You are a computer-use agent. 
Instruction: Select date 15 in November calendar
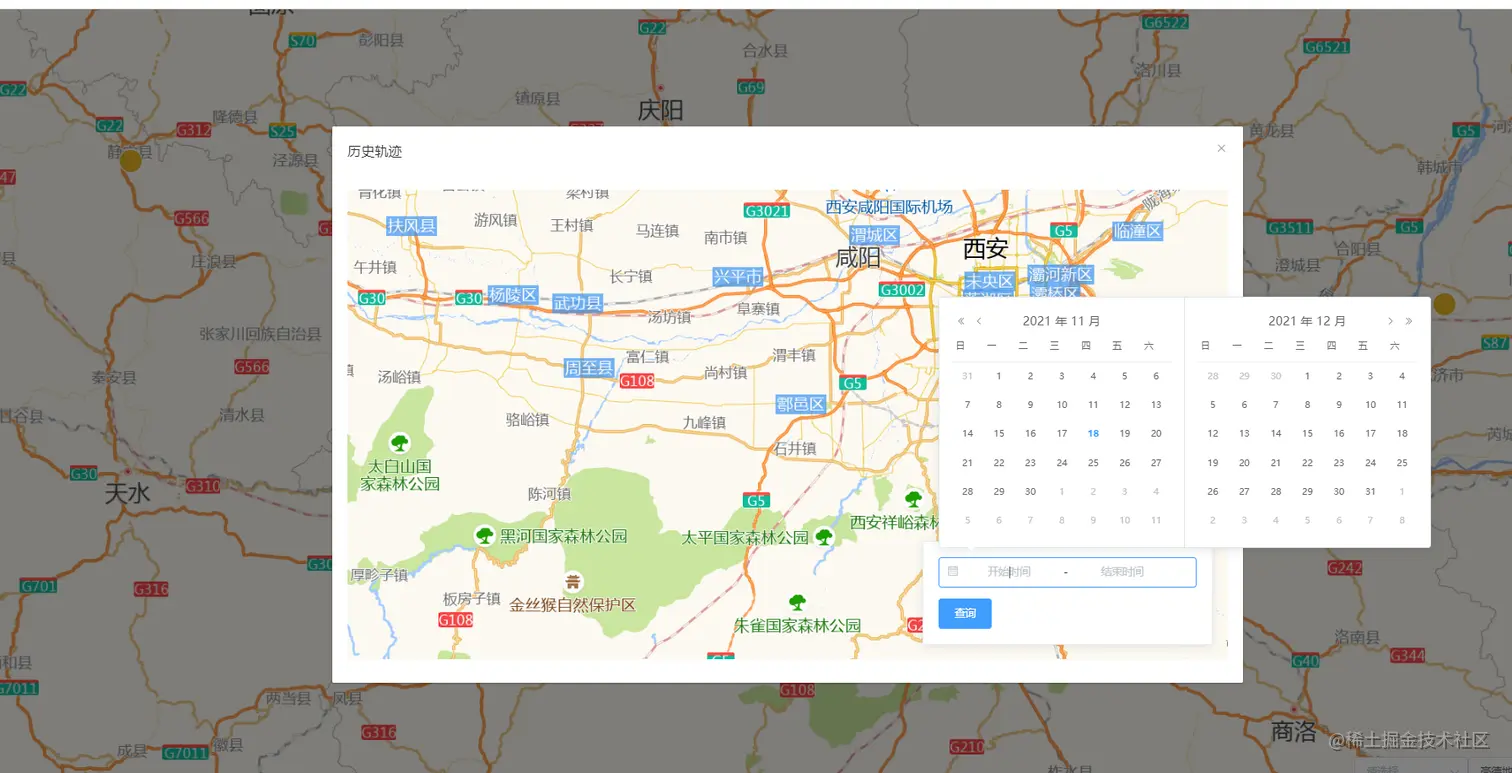click(x=998, y=433)
